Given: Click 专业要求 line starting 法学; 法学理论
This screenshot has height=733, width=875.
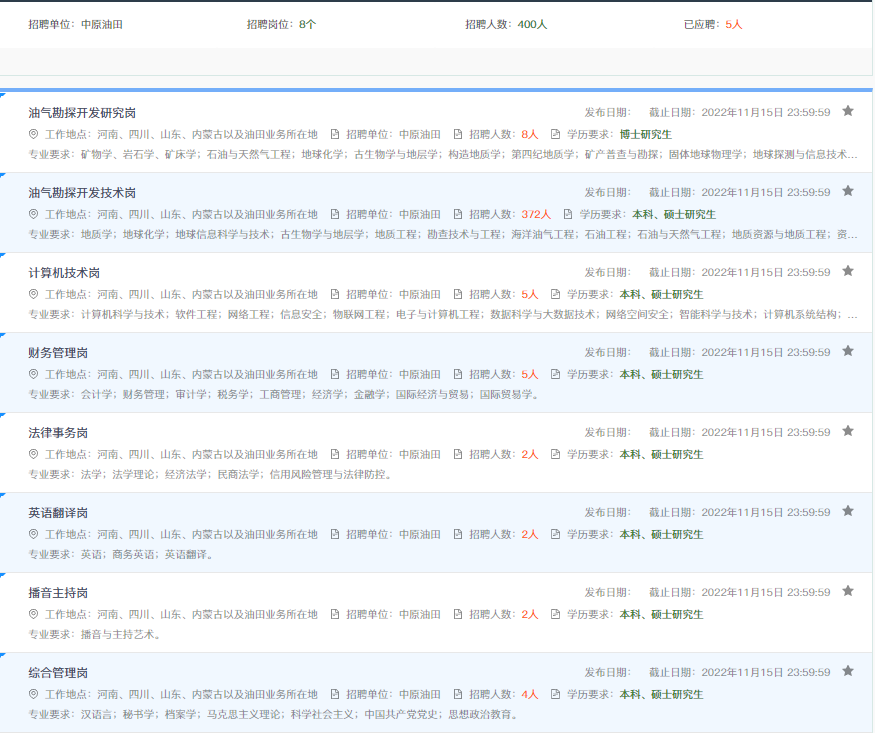Looking at the screenshot, I should 211,474.
